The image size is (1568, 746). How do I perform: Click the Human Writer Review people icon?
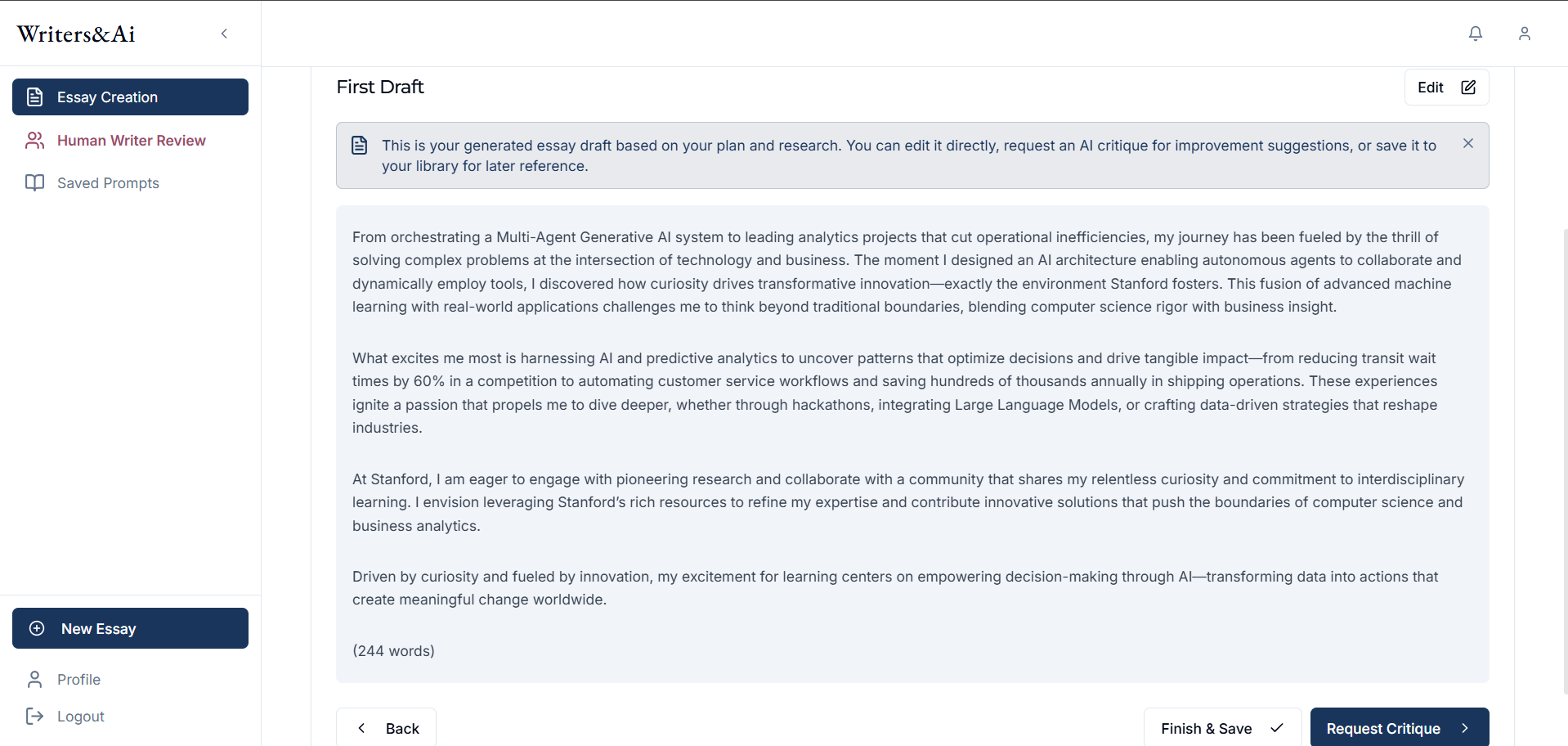click(34, 141)
